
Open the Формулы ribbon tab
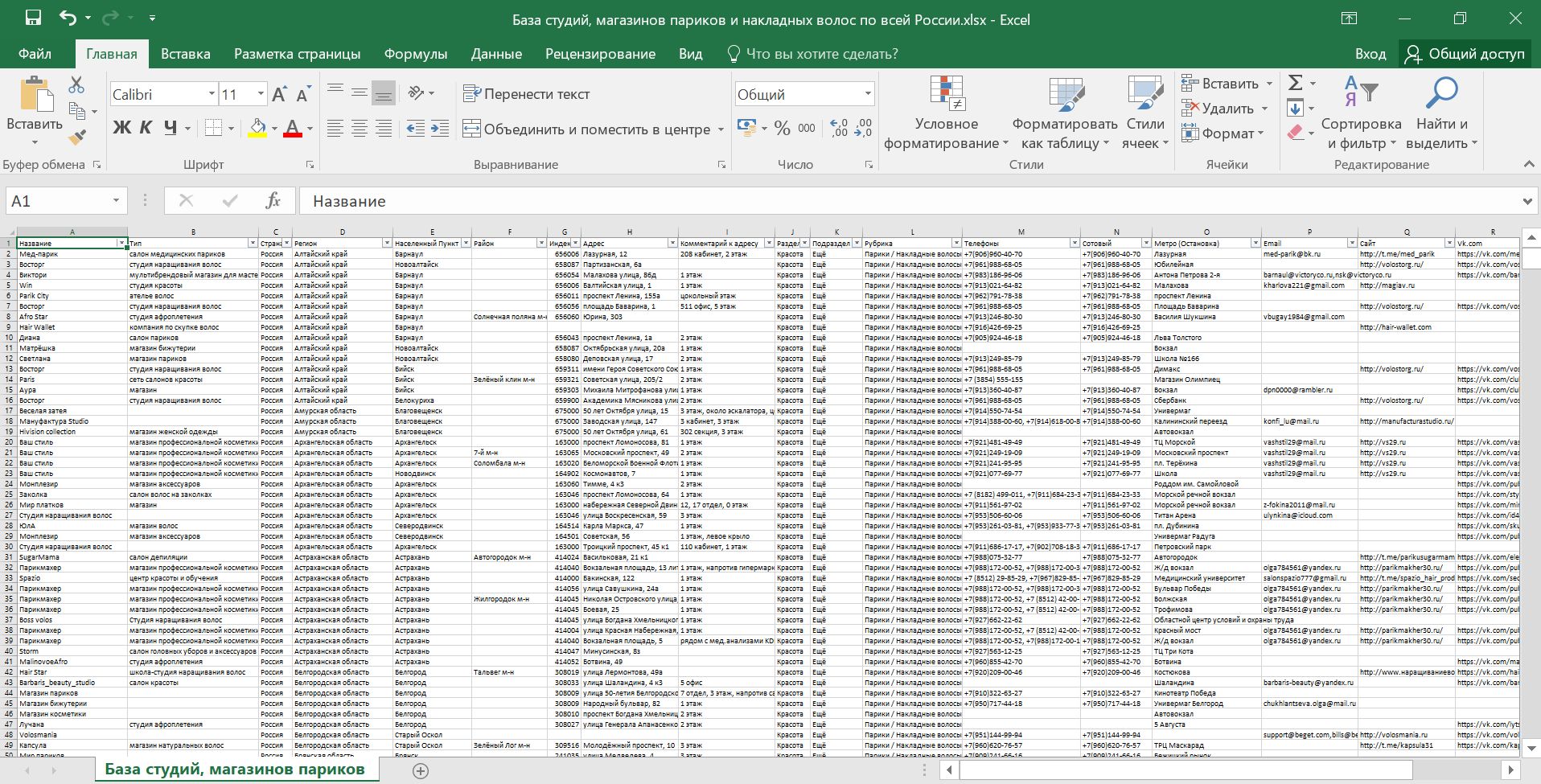click(x=415, y=54)
